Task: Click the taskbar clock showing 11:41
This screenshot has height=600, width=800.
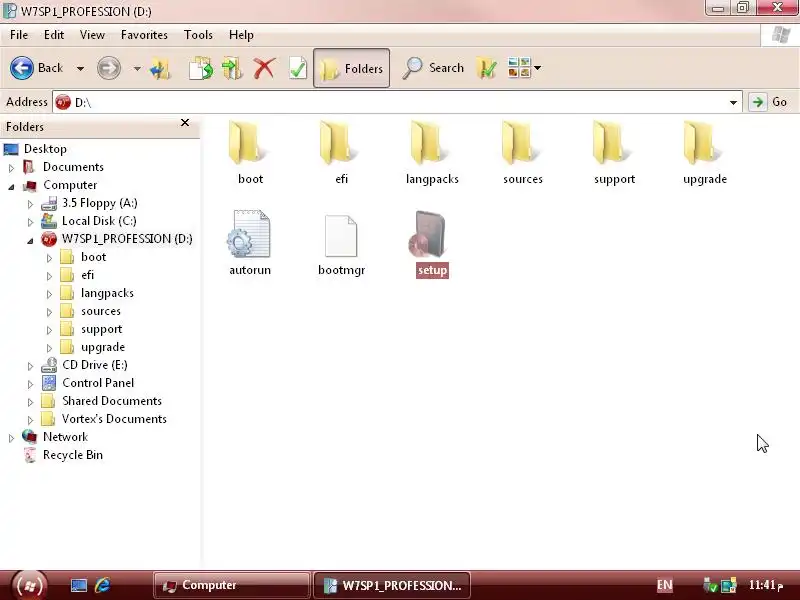Action: (x=765, y=585)
